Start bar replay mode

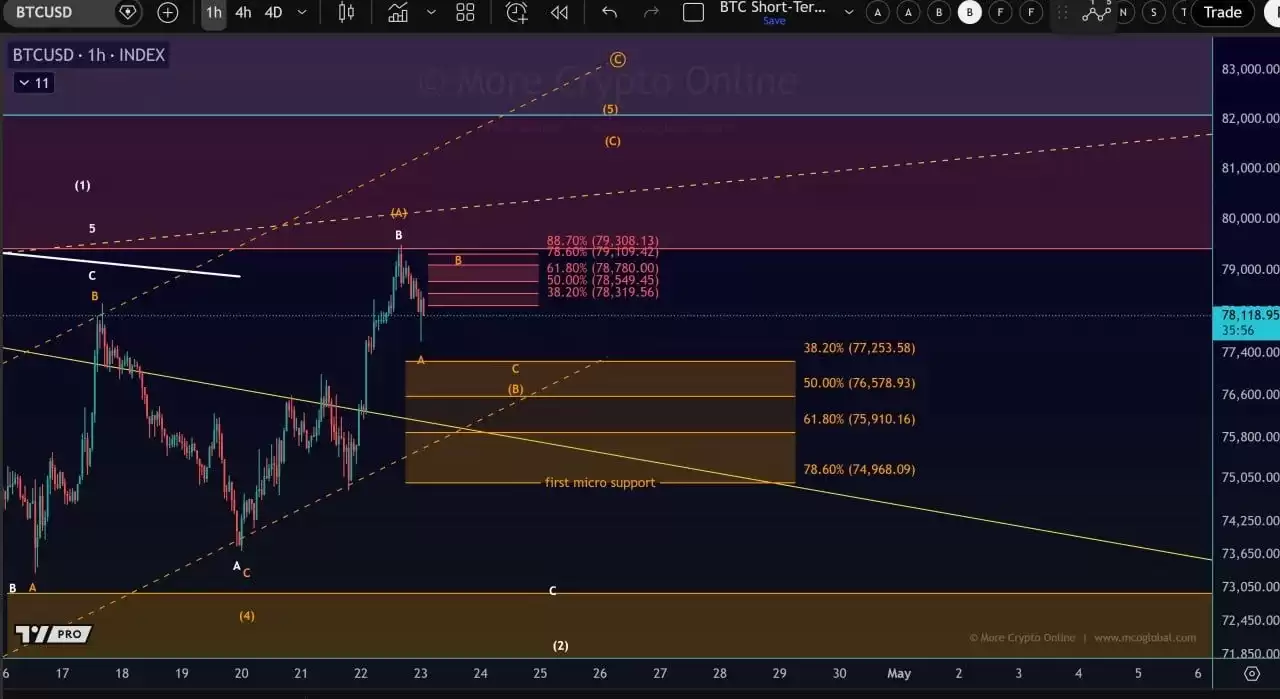(559, 13)
